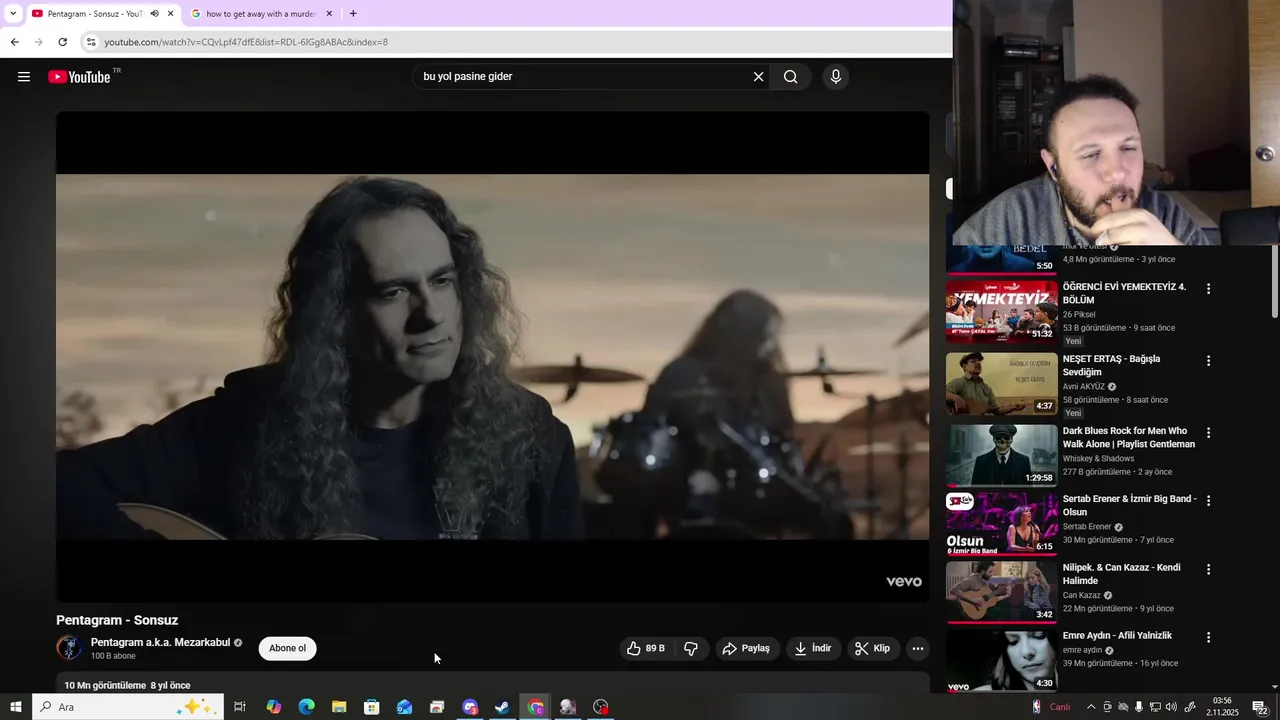1280x720 pixels.
Task: Create a clip with Klip button
Action: click(873, 648)
